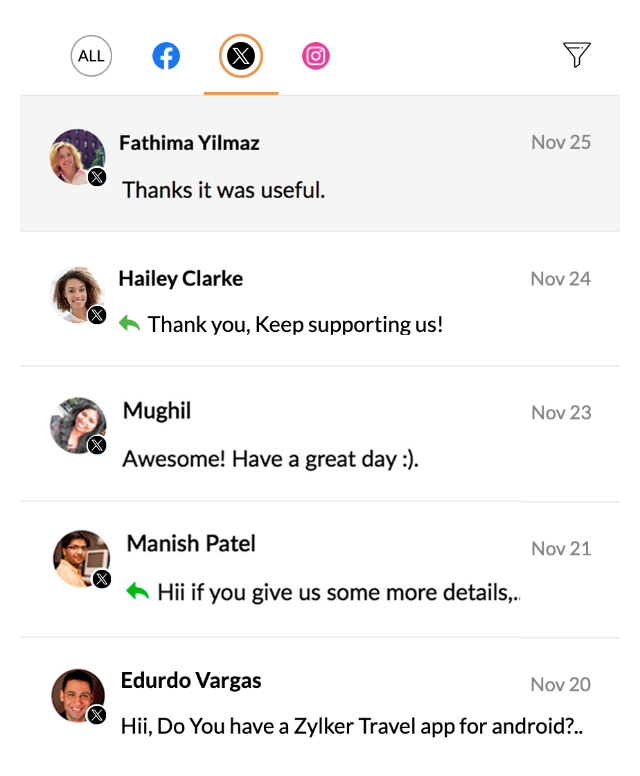640x776 pixels.
Task: Open Edurdo Vargas's Zylker Travel app question
Action: (352, 727)
